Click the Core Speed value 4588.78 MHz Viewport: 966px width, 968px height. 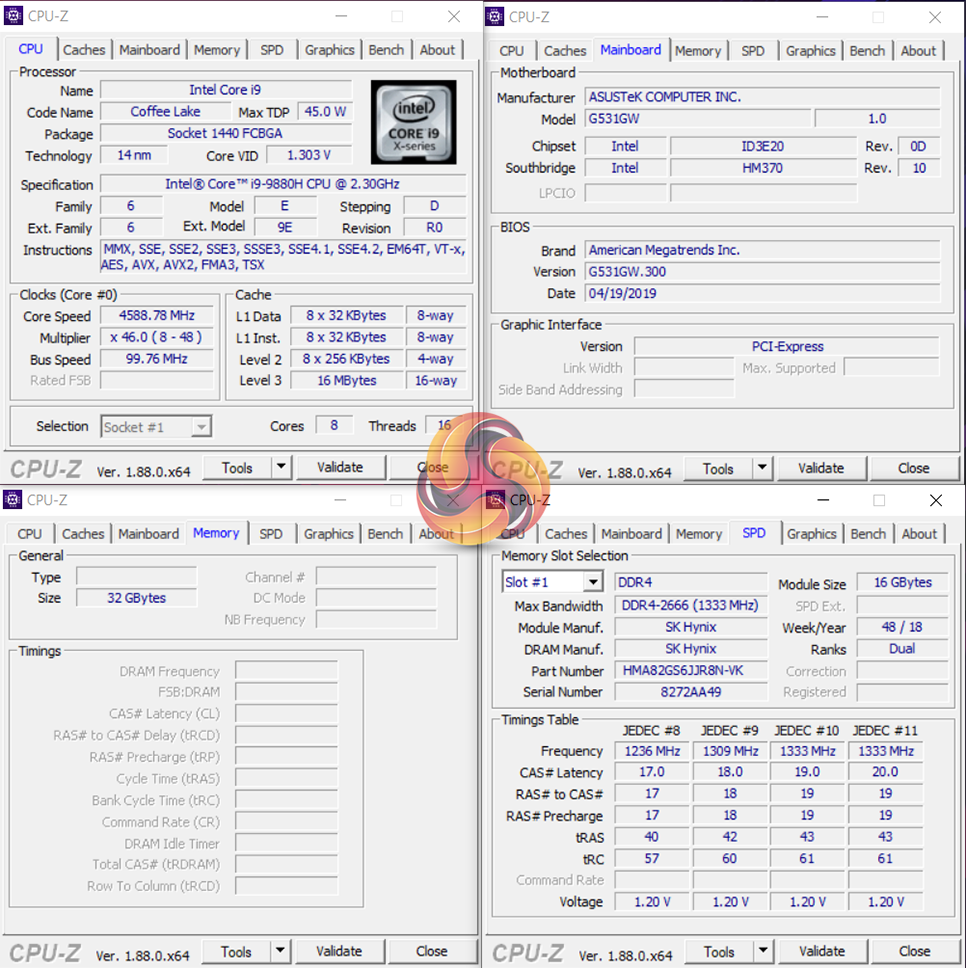(157, 315)
